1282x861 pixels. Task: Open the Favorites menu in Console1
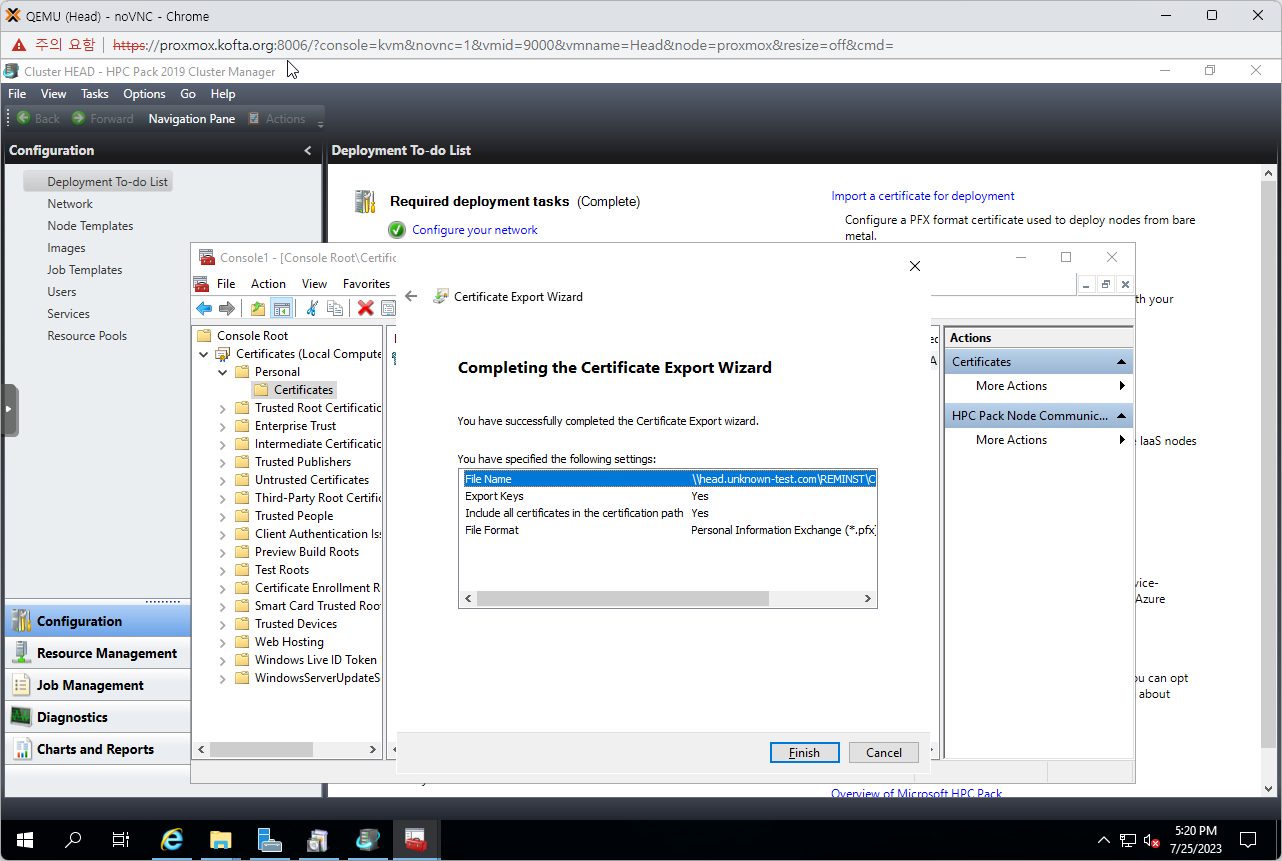[366, 284]
